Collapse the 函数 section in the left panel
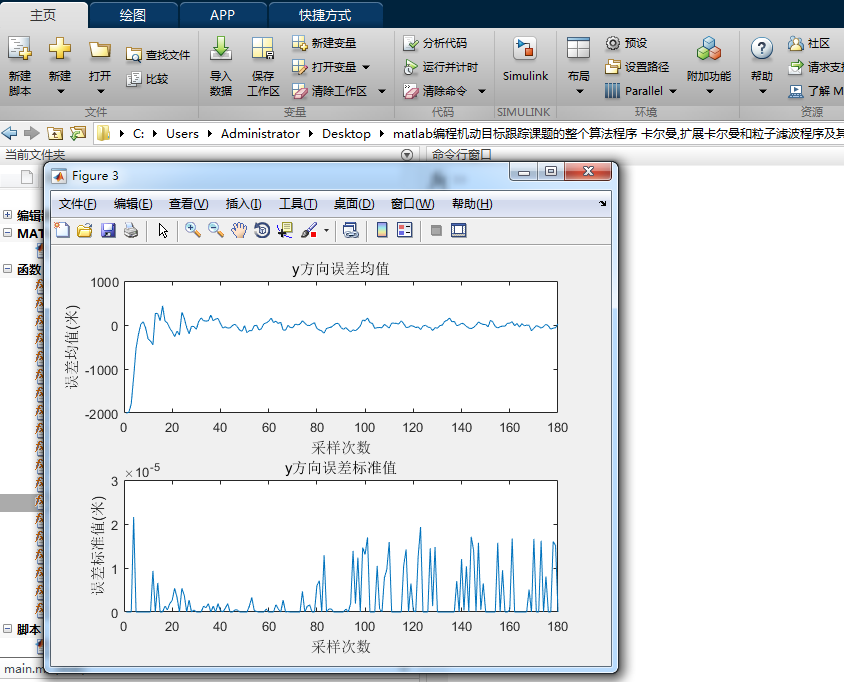The image size is (844, 682). (x=8, y=269)
